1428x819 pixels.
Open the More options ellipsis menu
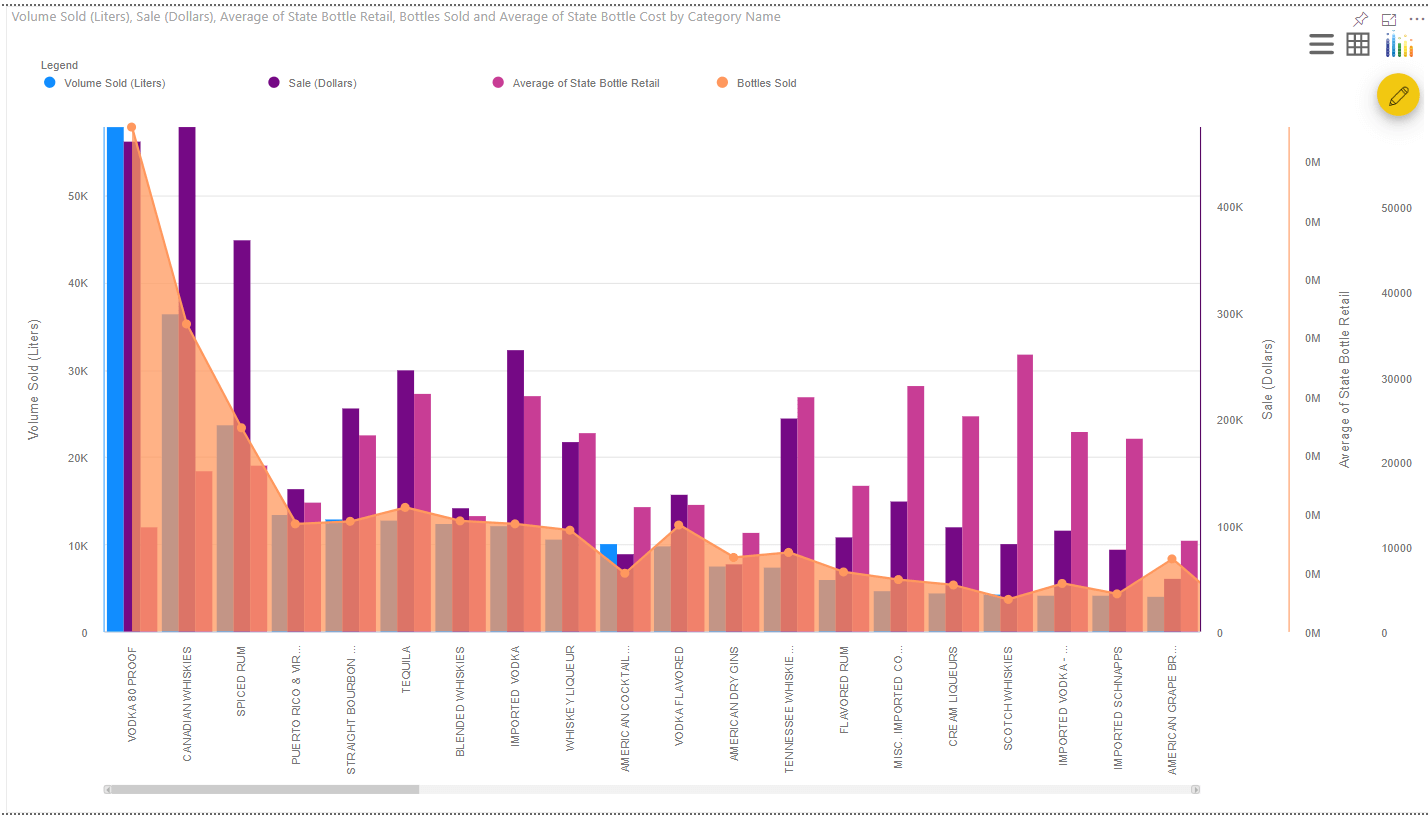[1419, 18]
